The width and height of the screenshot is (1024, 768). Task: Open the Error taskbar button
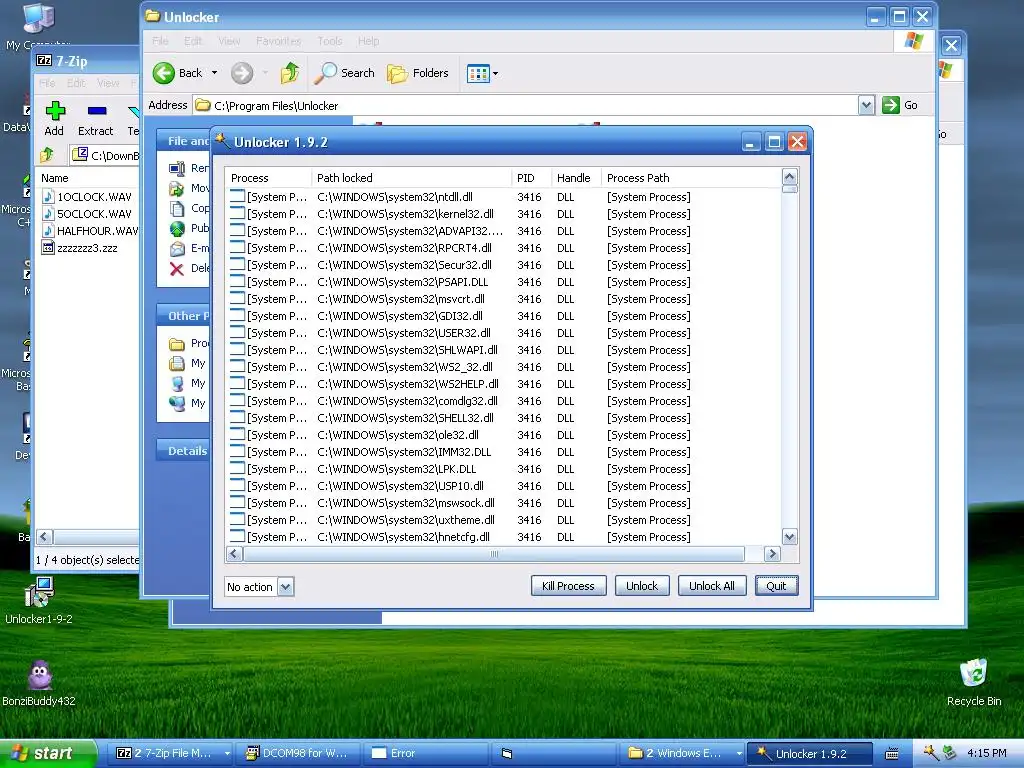click(424, 753)
